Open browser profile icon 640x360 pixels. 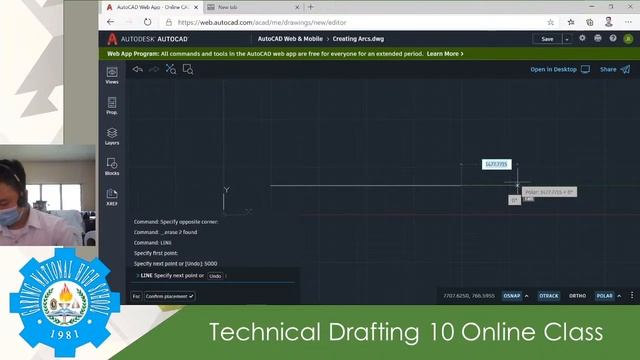pos(609,22)
